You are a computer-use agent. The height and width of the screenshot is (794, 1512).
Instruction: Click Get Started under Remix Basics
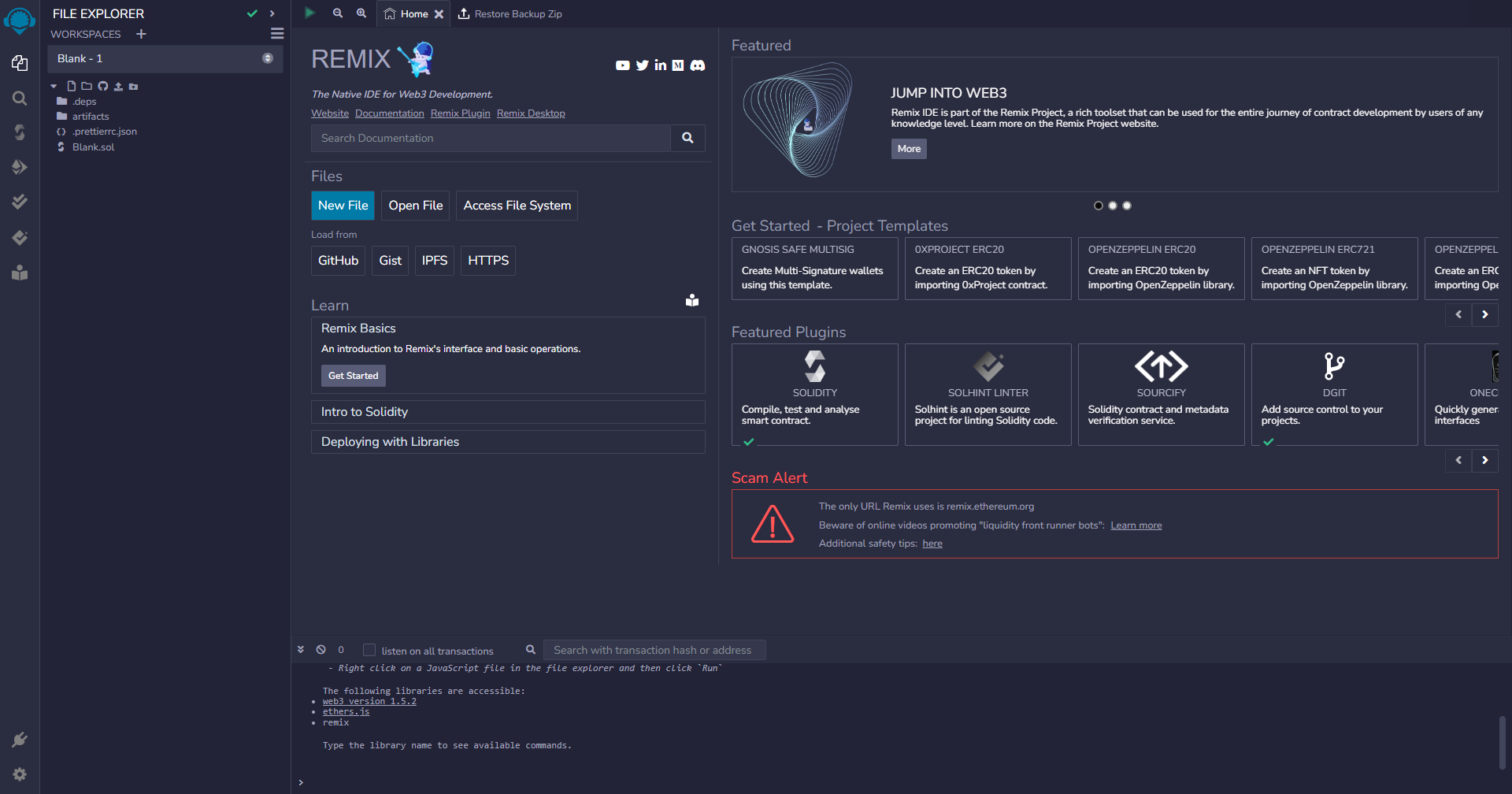pos(353,376)
